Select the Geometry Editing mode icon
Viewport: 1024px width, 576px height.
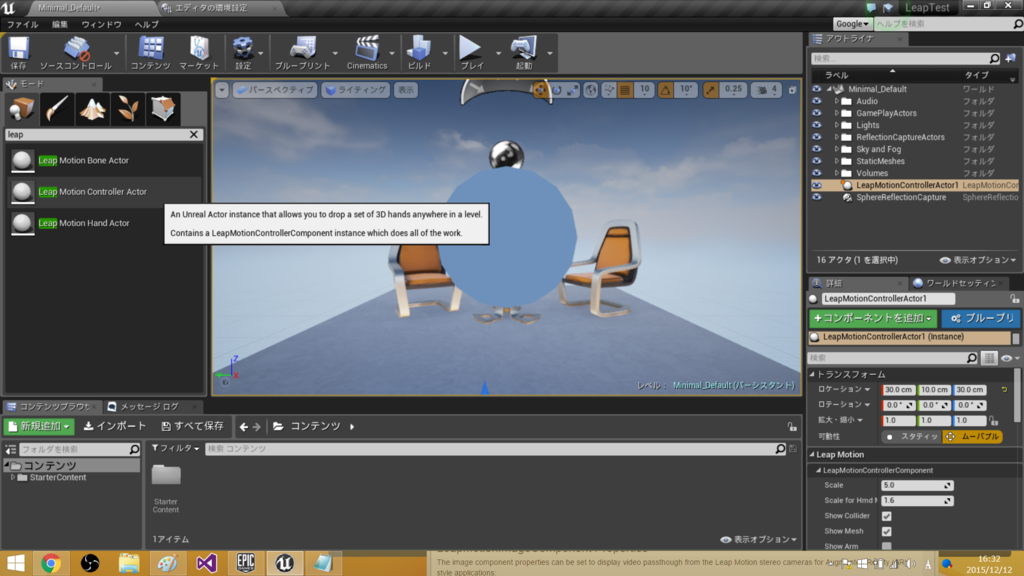[x=163, y=108]
